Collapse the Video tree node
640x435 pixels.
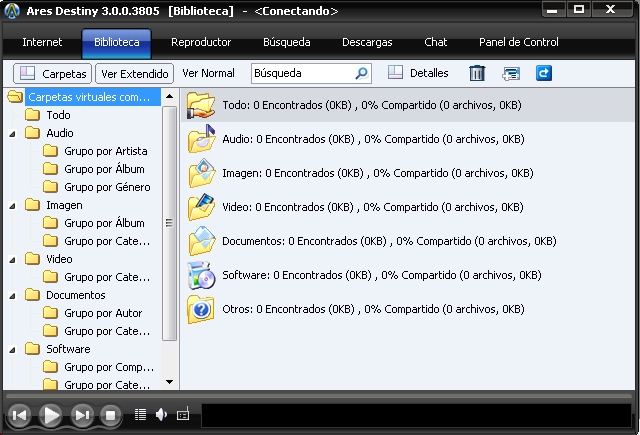pyautogui.click(x=12, y=260)
